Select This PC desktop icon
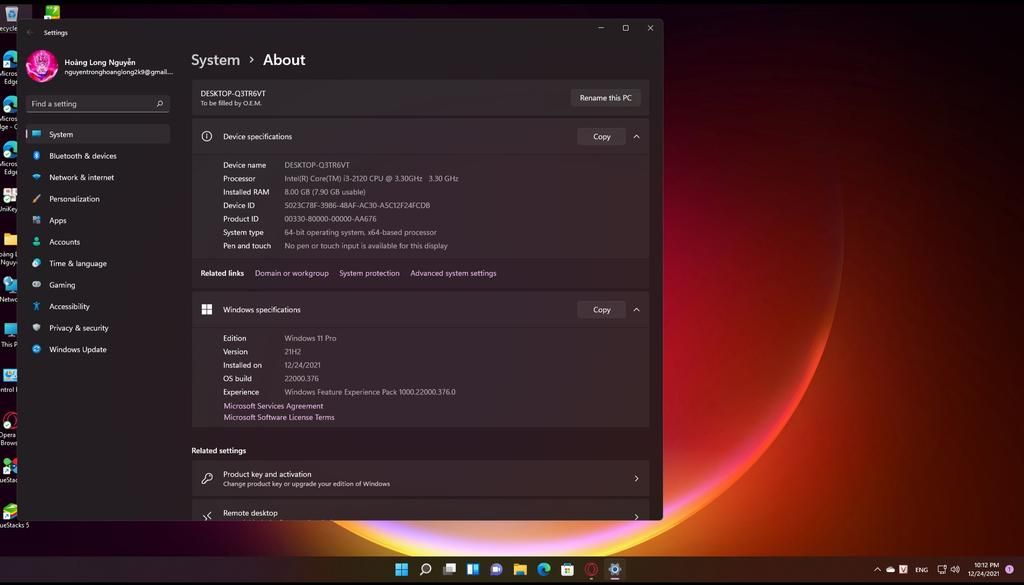The height and width of the screenshot is (585, 1024). (x=9, y=335)
